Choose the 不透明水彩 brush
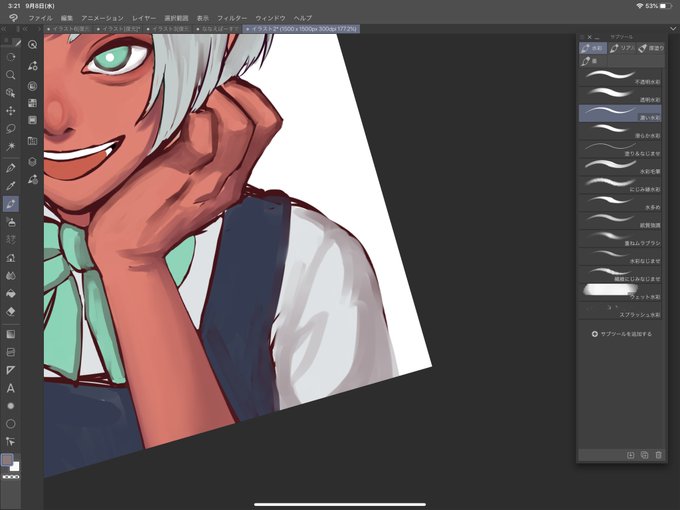The image size is (680, 510). [620, 77]
